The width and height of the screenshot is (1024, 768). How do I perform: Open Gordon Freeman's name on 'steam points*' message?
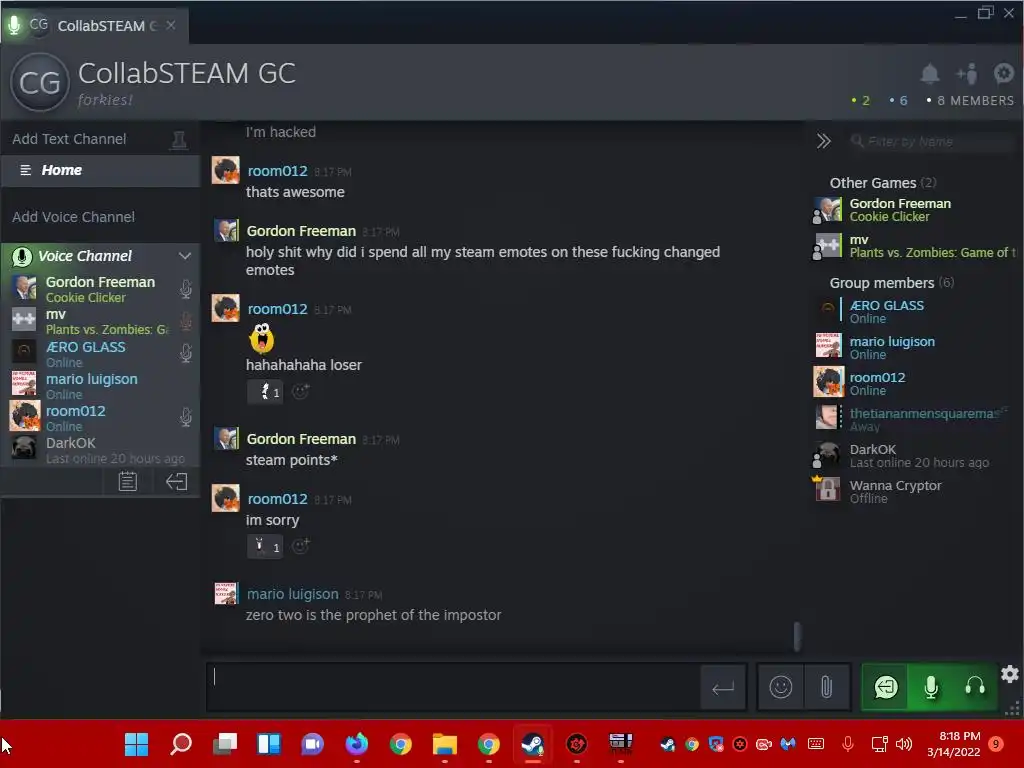coord(301,440)
